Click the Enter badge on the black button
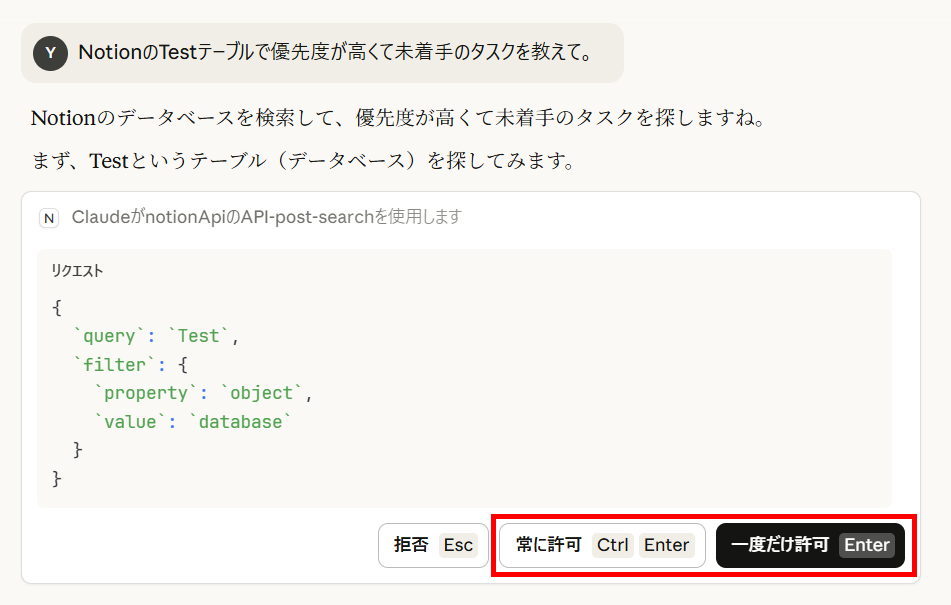 (867, 545)
